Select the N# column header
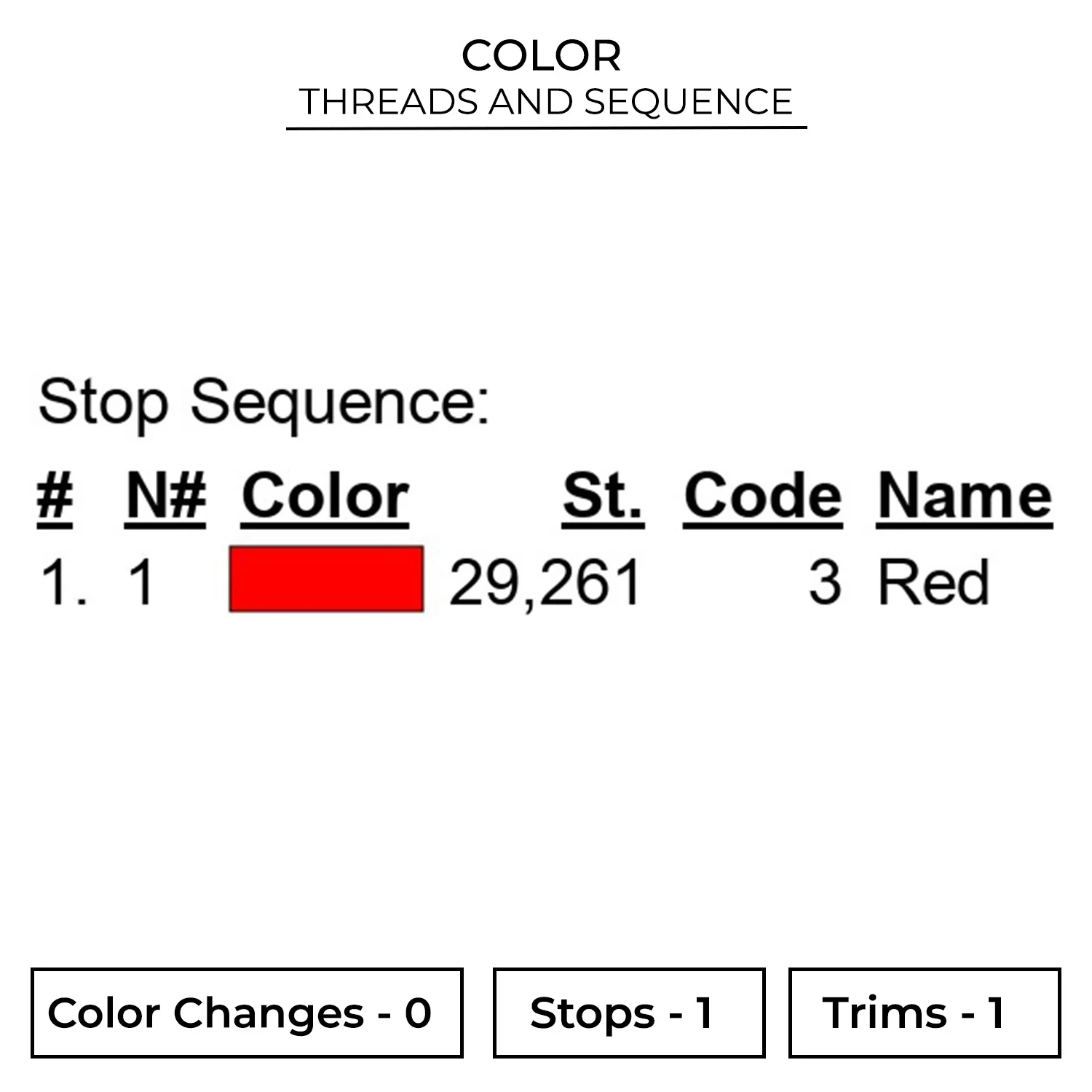1092x1092 pixels. (x=166, y=496)
